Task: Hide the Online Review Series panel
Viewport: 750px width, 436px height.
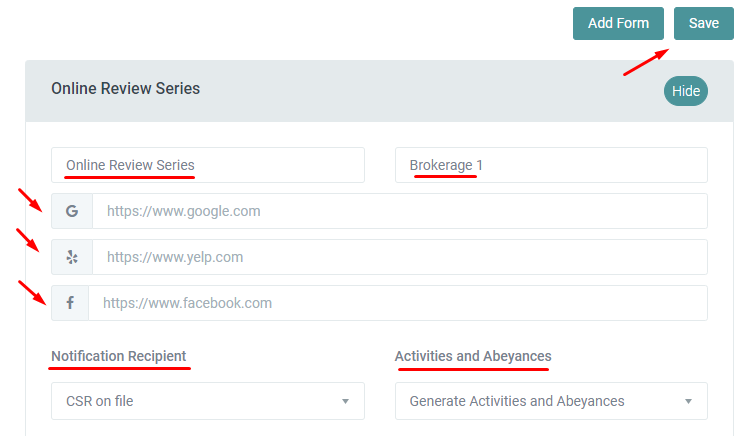Action: pyautogui.click(x=685, y=91)
